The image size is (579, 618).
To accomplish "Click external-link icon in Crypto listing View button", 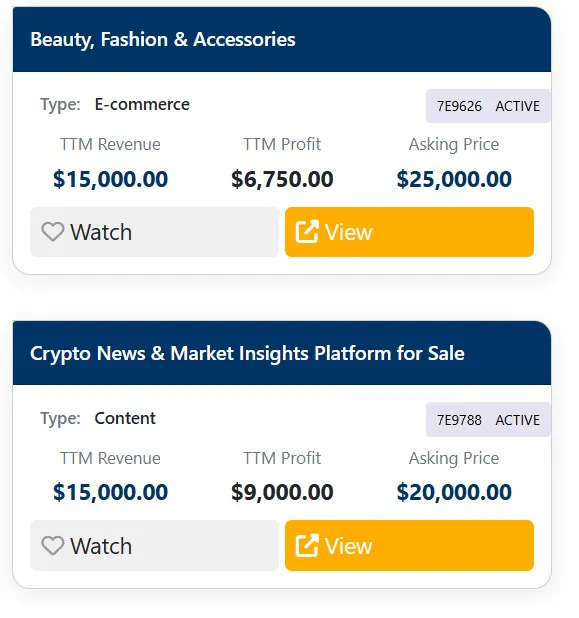I will pyautogui.click(x=307, y=545).
